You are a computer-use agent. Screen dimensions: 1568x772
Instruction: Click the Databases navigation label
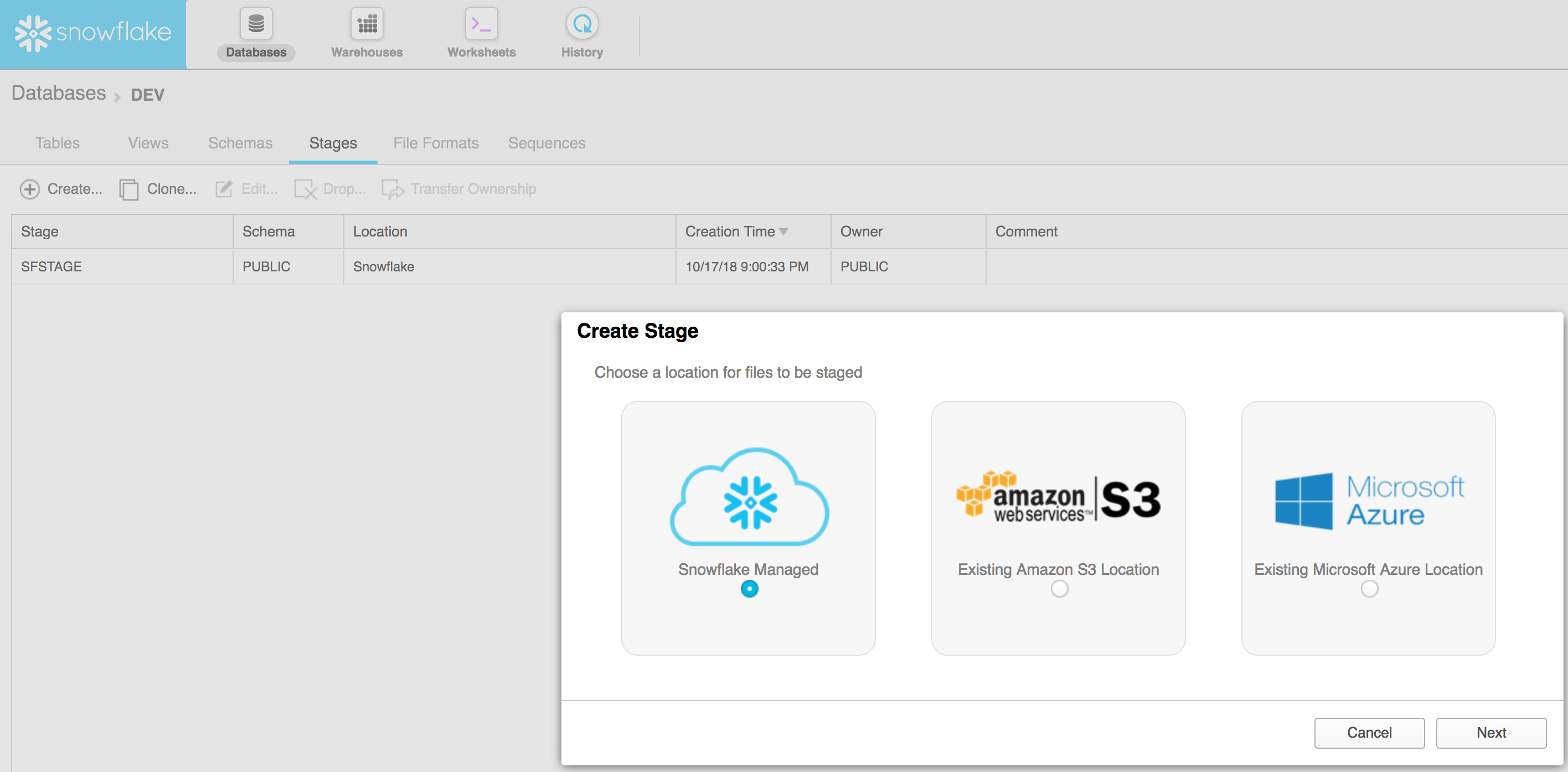[256, 53]
